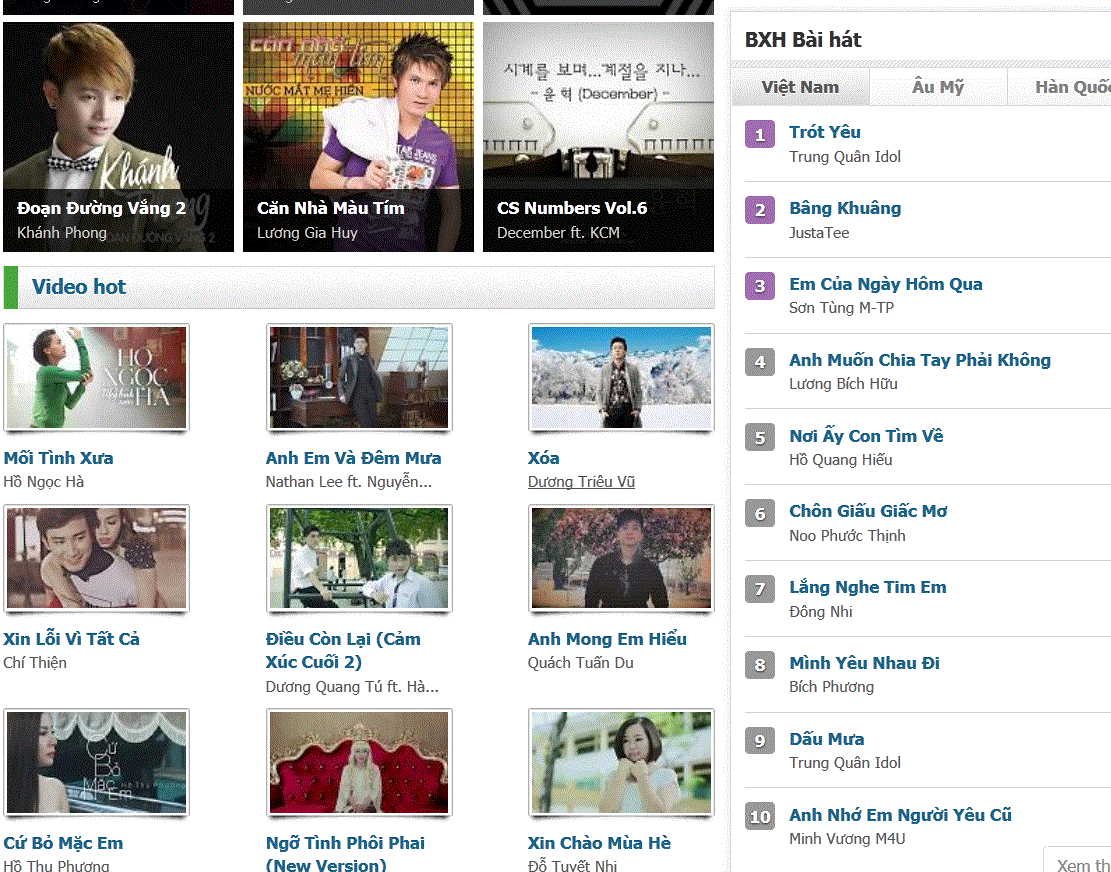Viewport: 1111px width, 872px height.
Task: Open Đoạn Đường Vắng 2 album cover
Action: click(x=118, y=137)
